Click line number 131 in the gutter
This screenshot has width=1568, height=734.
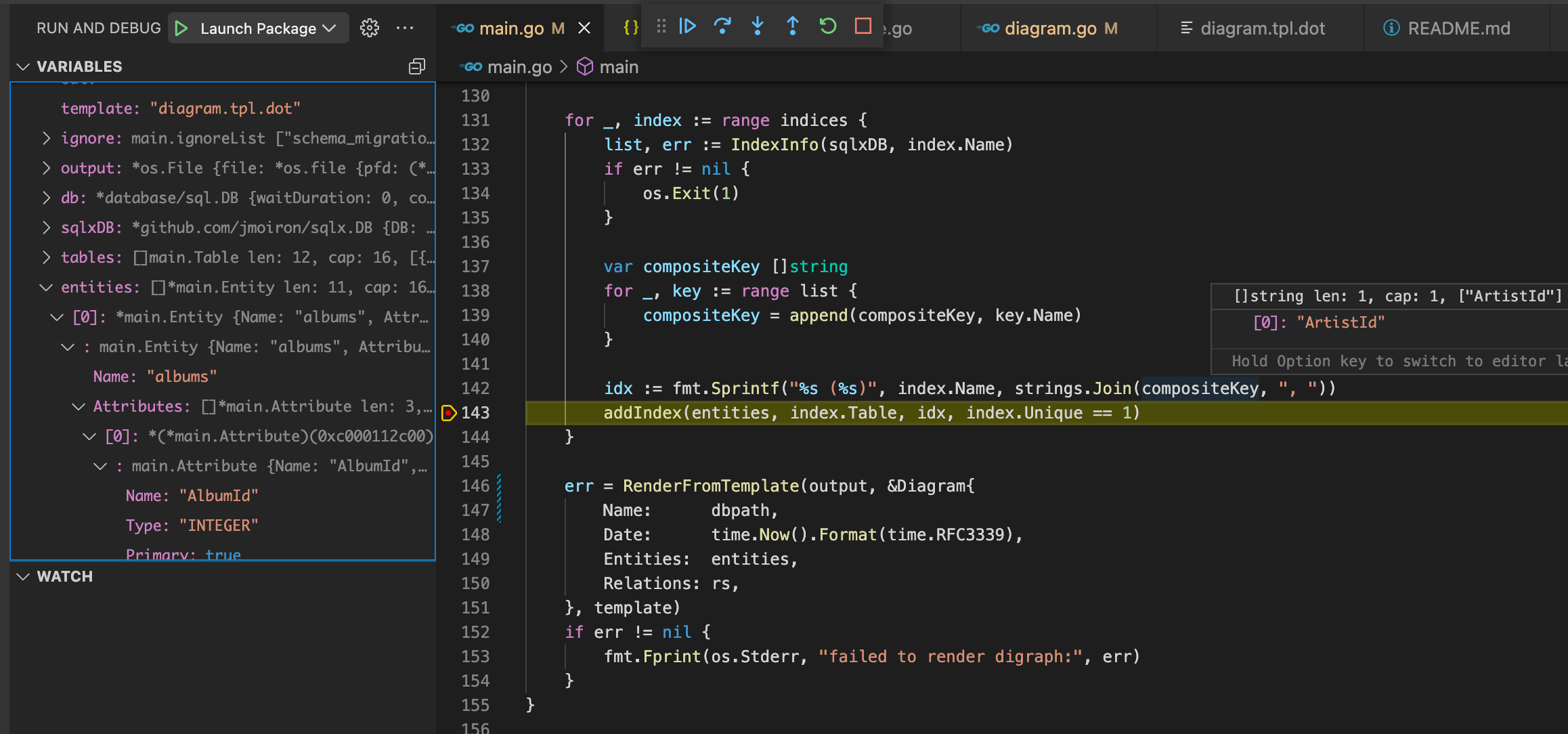475,121
